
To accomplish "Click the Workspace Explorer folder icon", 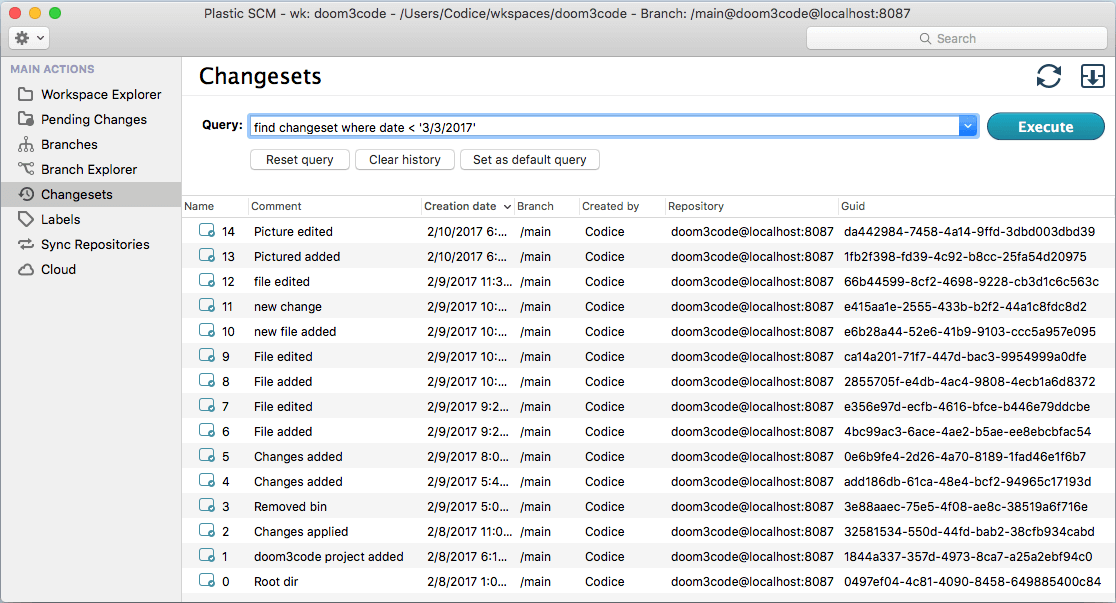I will [x=26, y=94].
